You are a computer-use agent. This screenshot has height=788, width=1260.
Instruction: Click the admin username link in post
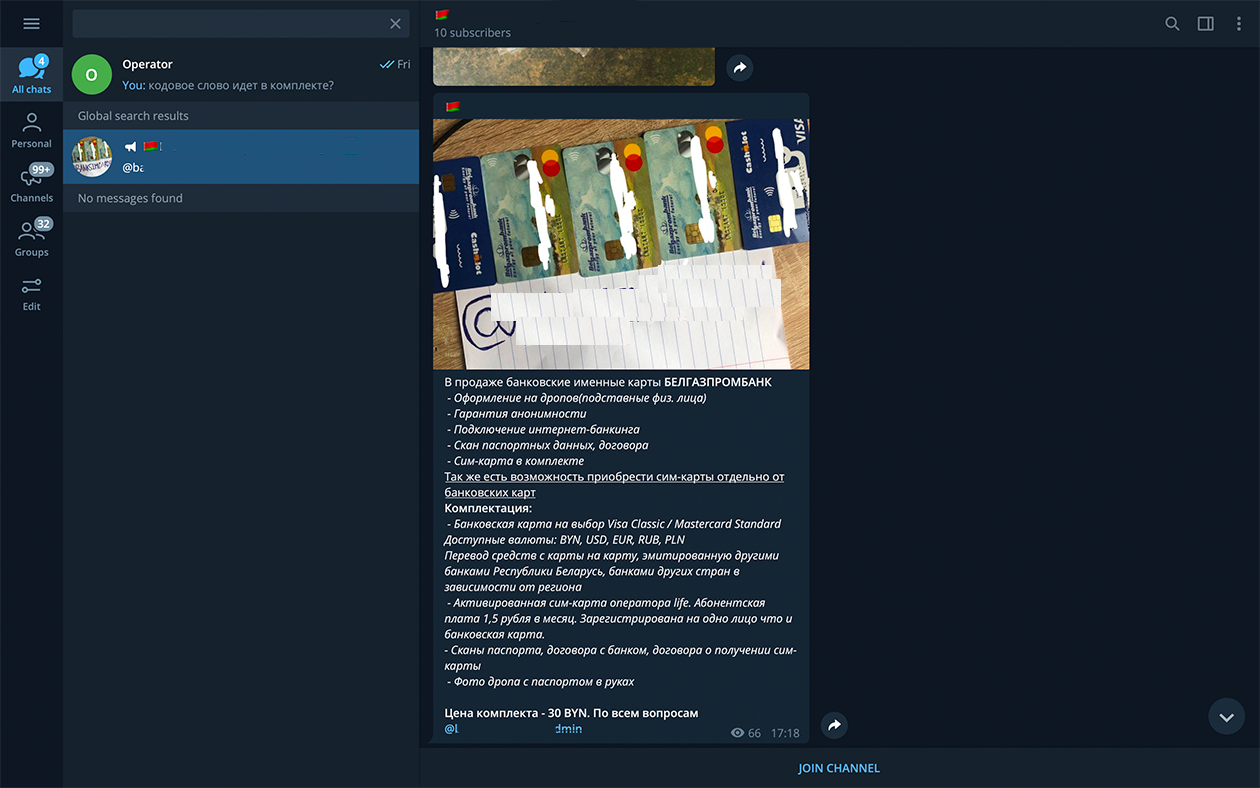pos(513,729)
